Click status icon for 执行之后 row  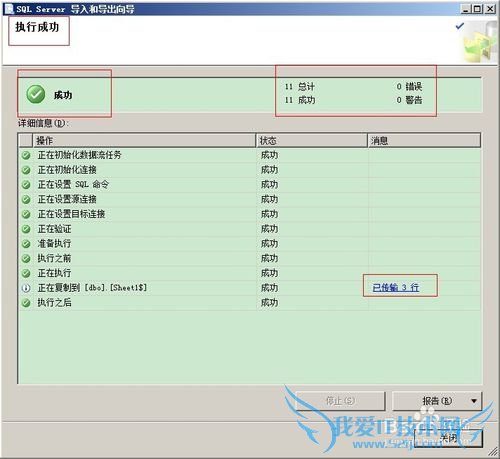(x=26, y=303)
